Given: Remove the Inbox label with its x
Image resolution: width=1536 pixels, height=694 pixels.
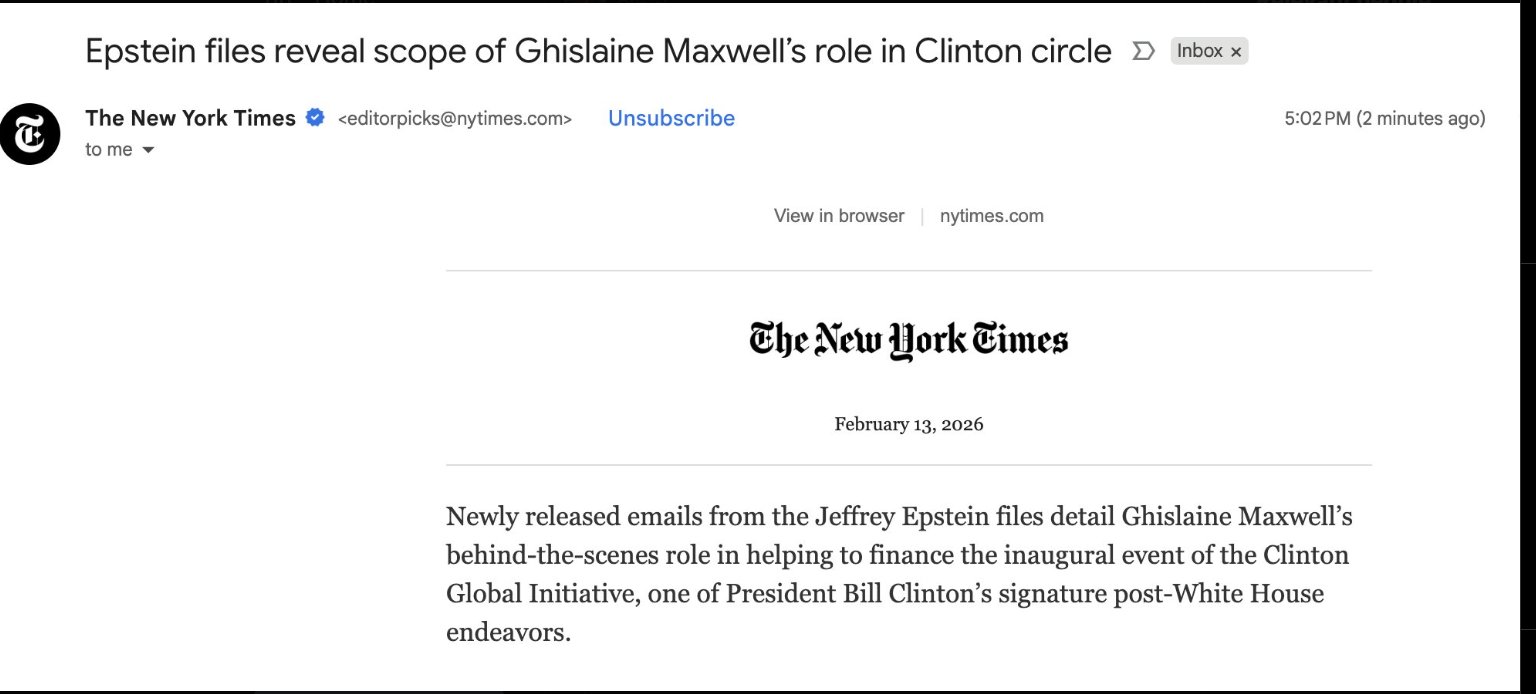Looking at the screenshot, I should tap(1236, 52).
